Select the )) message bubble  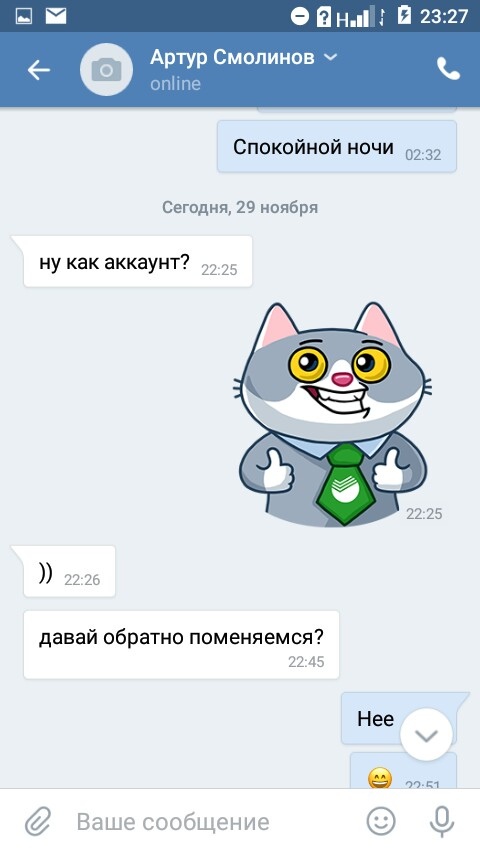point(69,571)
